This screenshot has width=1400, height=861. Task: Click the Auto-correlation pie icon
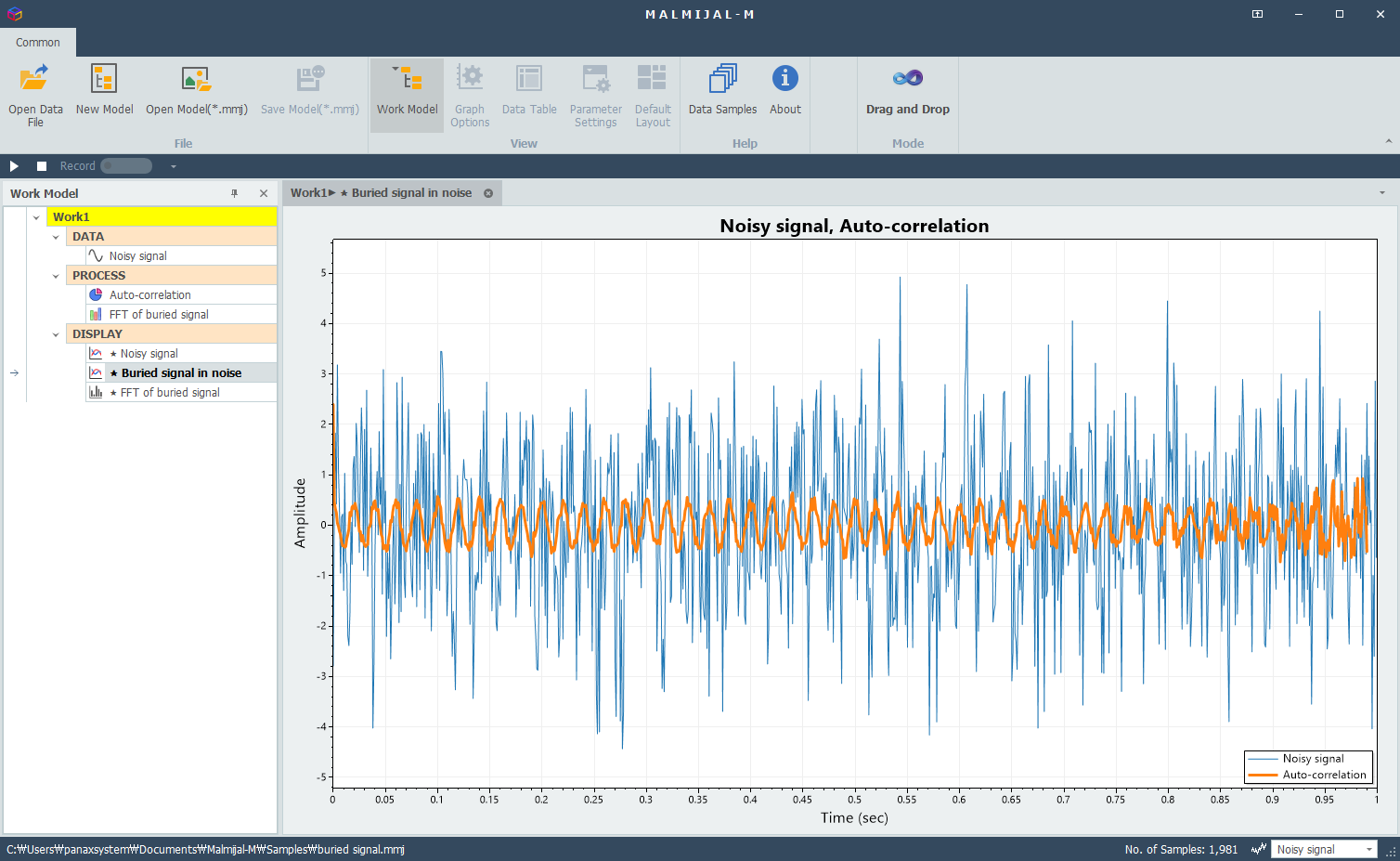pyautogui.click(x=96, y=294)
